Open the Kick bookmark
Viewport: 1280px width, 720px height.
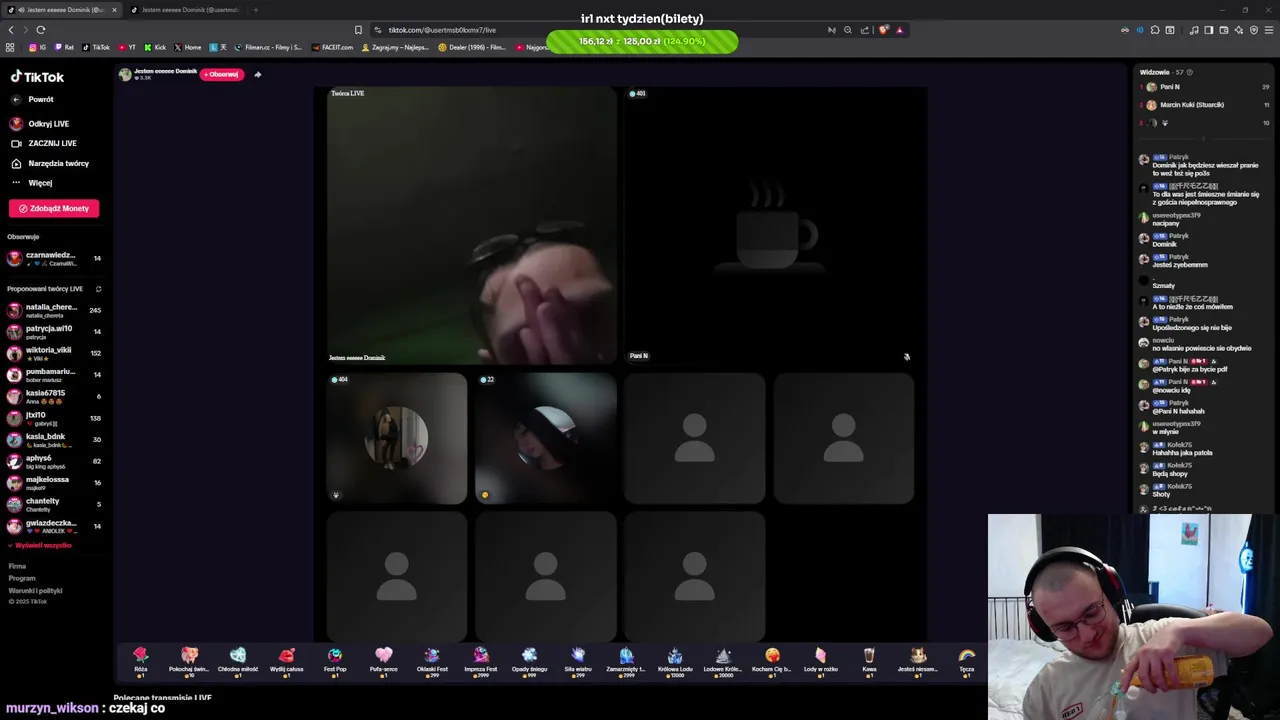coord(155,47)
